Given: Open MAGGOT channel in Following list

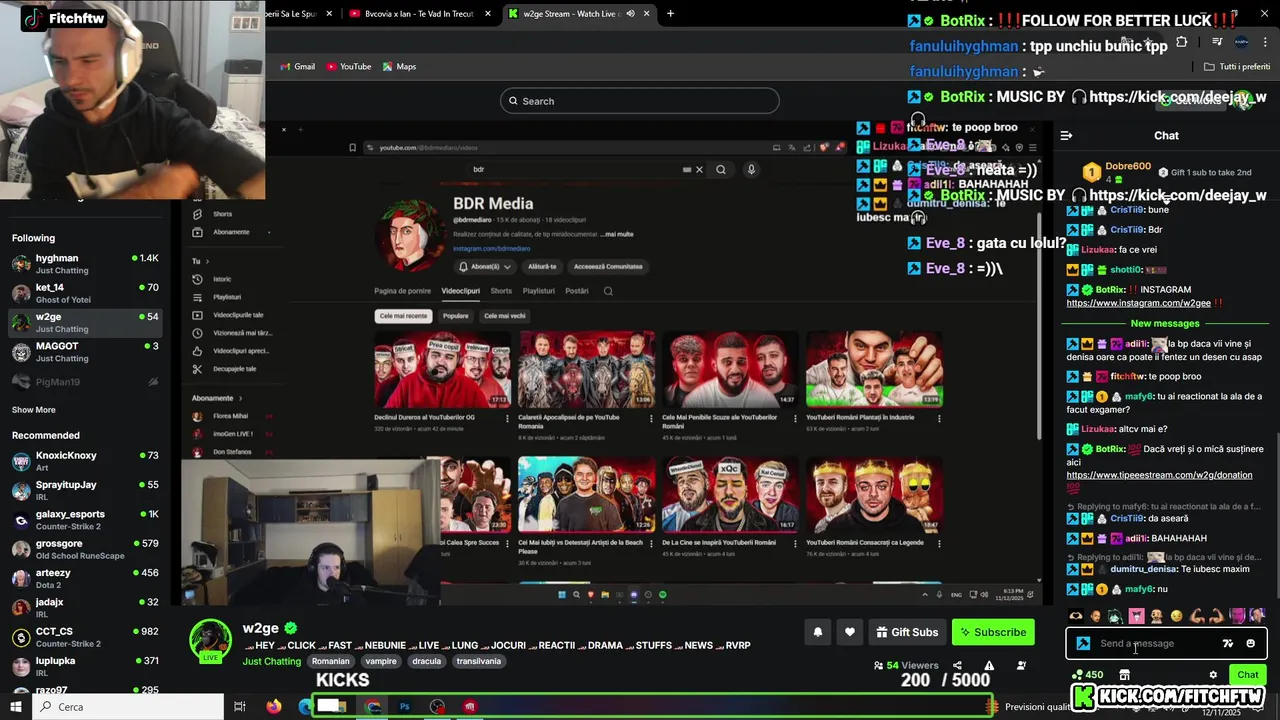Looking at the screenshot, I should pyautogui.click(x=85, y=352).
